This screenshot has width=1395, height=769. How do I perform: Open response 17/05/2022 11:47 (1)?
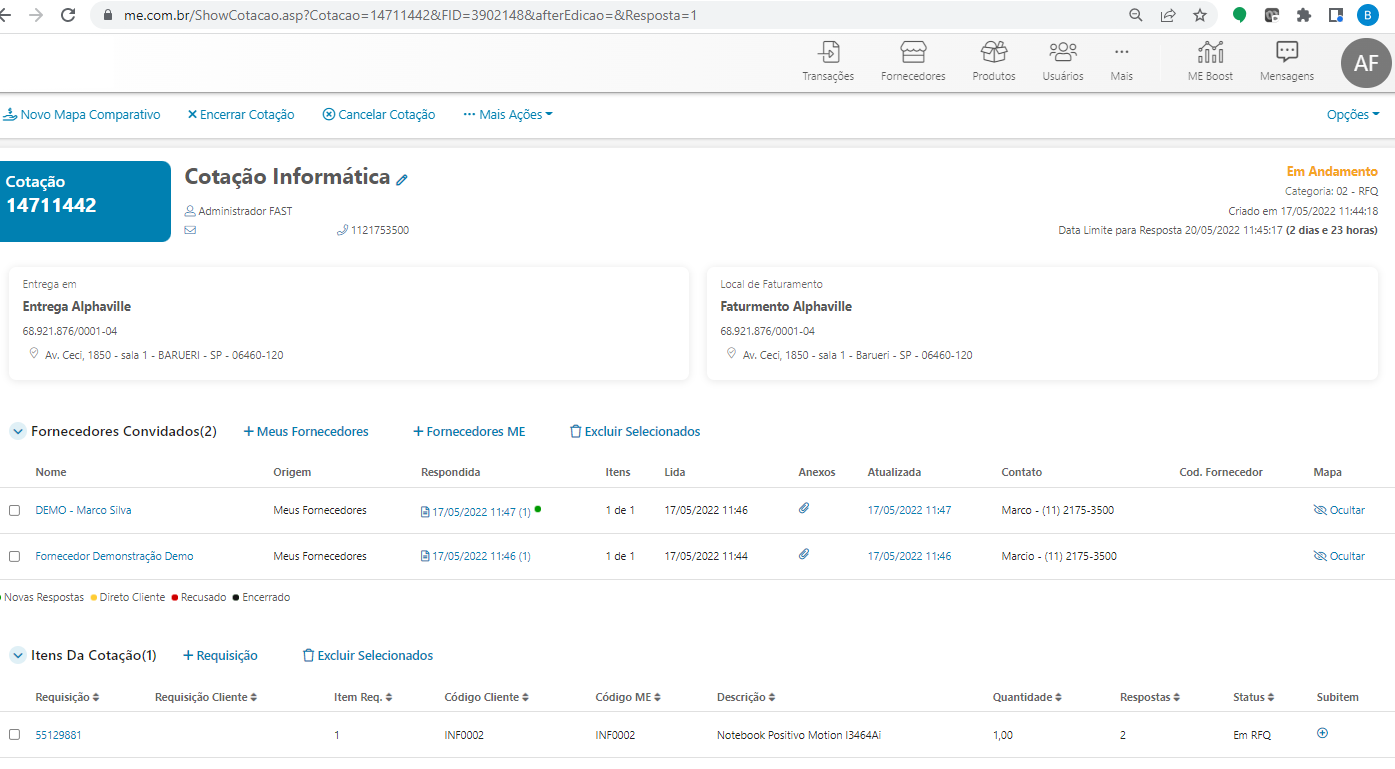pos(476,511)
